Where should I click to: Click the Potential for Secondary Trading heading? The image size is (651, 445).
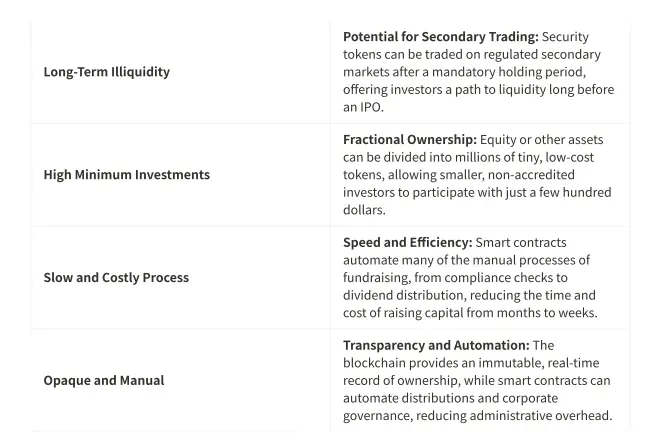[x=440, y=37]
